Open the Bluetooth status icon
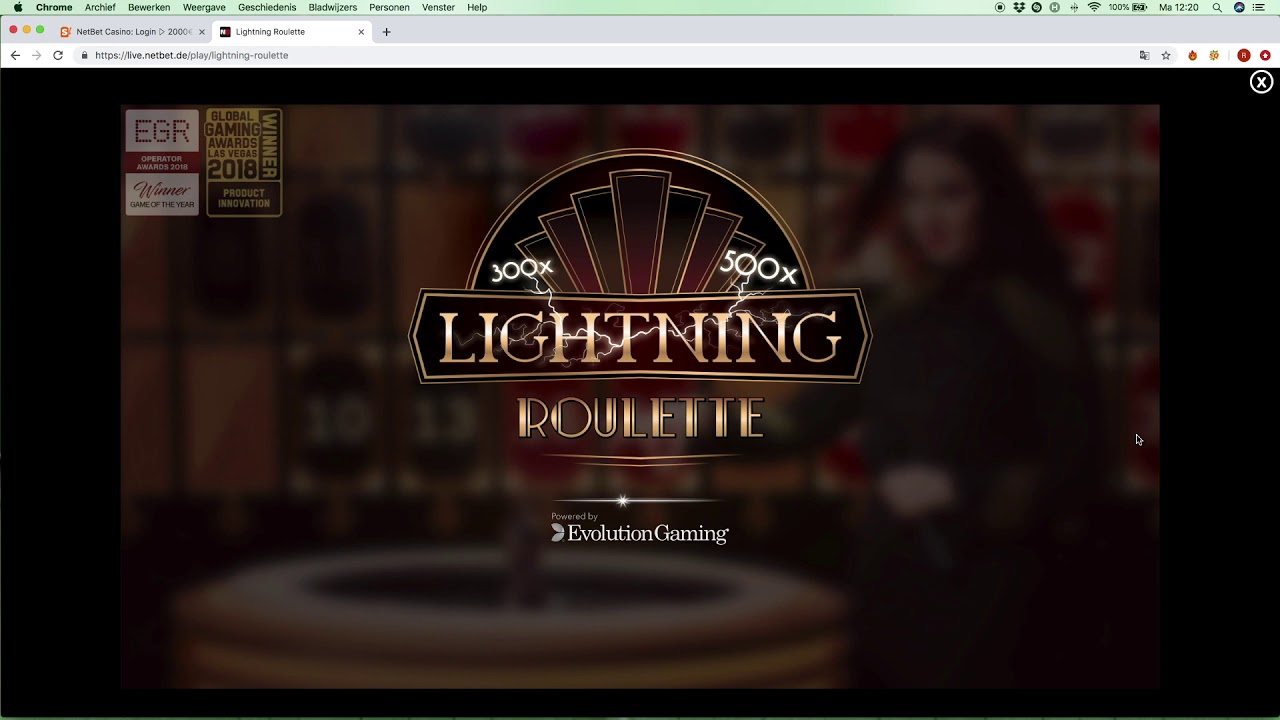This screenshot has width=1280, height=720. click(x=1074, y=7)
